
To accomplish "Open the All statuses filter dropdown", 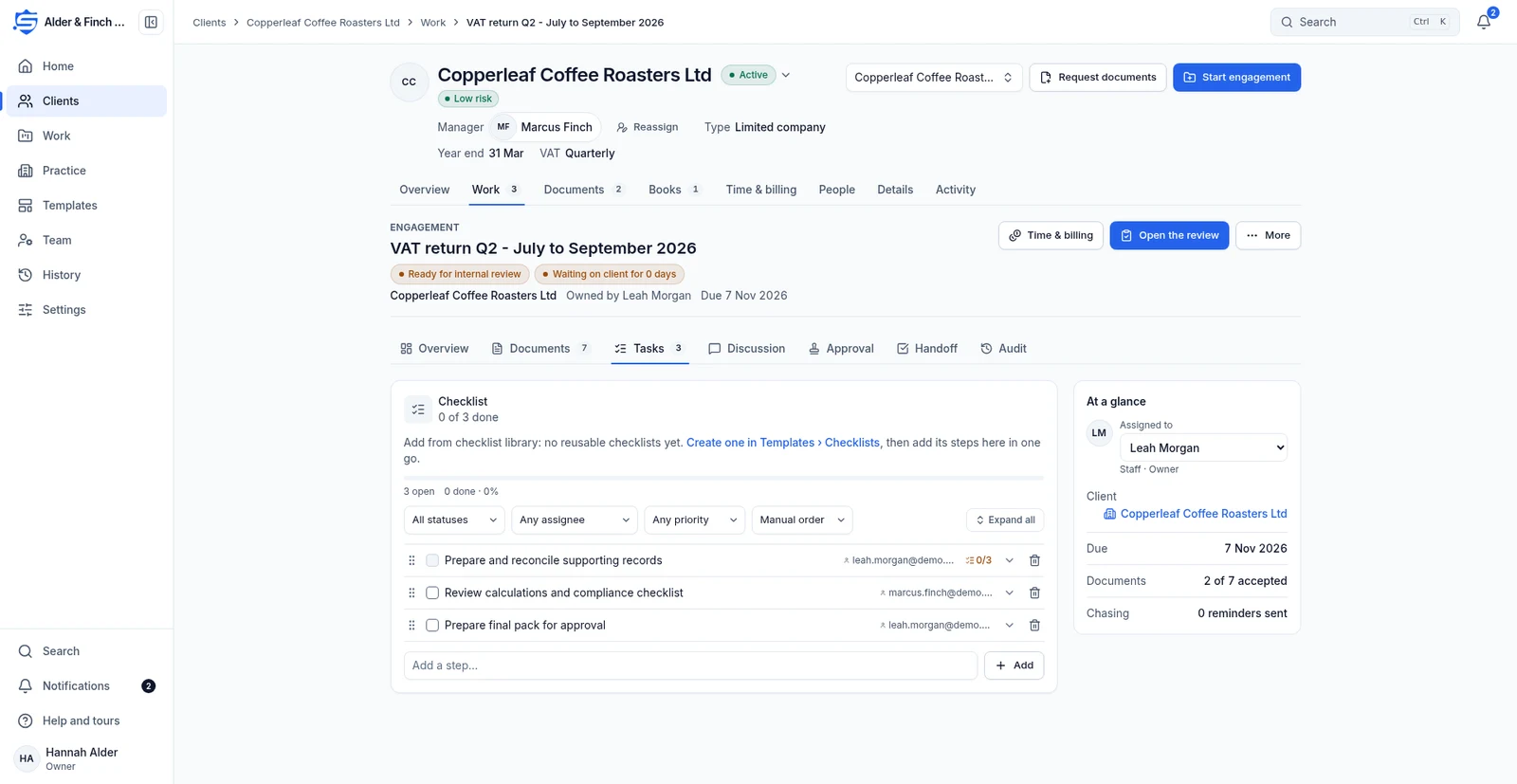I will [x=454, y=520].
